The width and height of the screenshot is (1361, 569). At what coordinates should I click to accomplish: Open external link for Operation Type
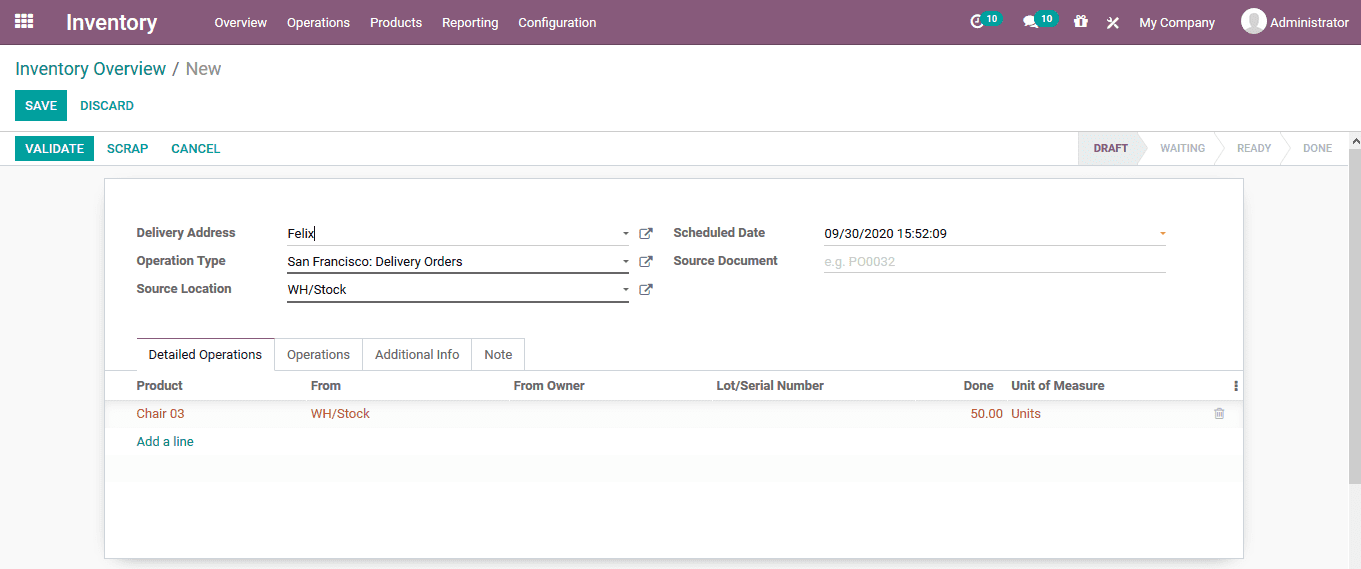pos(646,262)
